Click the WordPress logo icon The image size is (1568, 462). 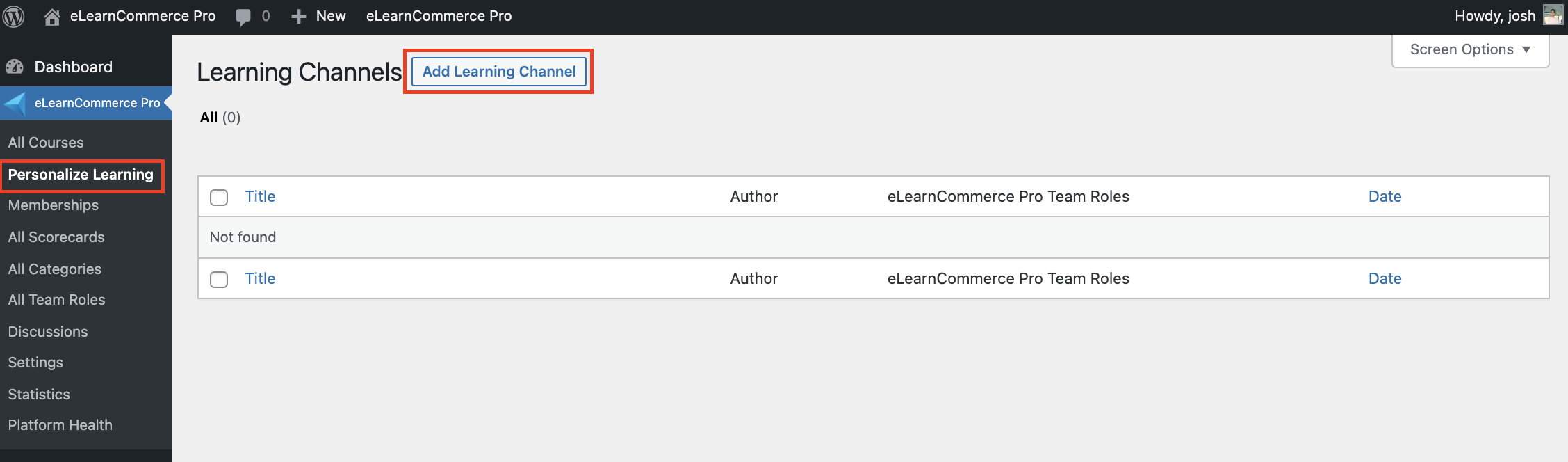[x=14, y=16]
